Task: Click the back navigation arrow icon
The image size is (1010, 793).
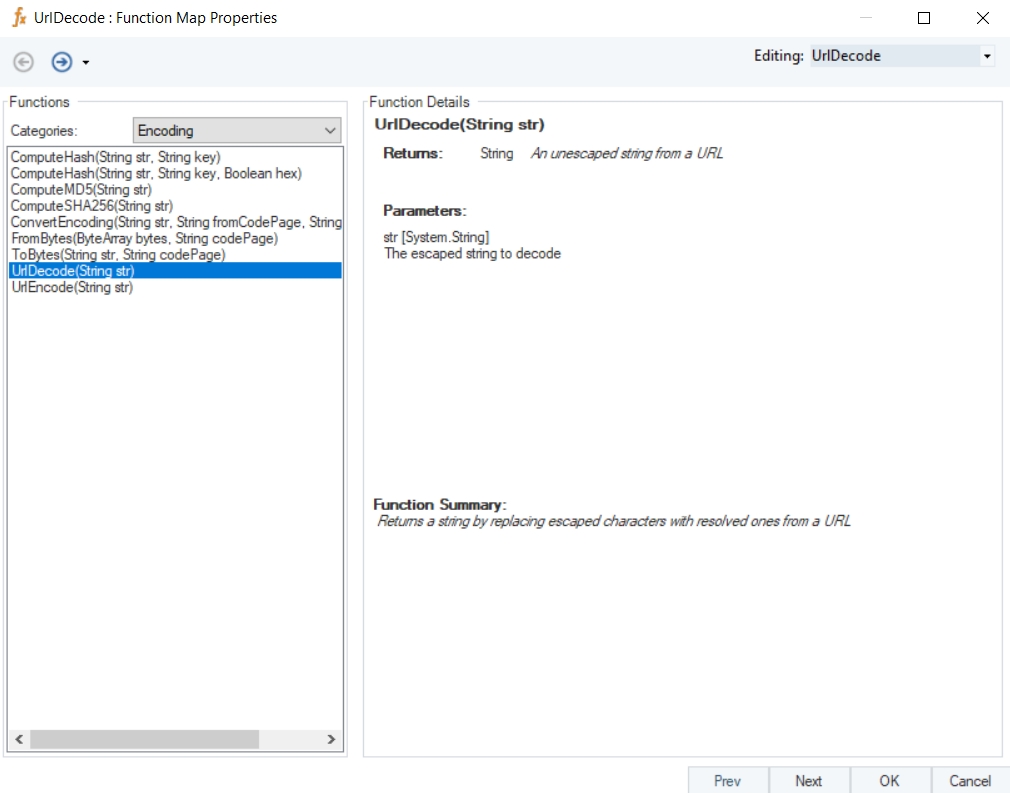Action: [x=23, y=62]
